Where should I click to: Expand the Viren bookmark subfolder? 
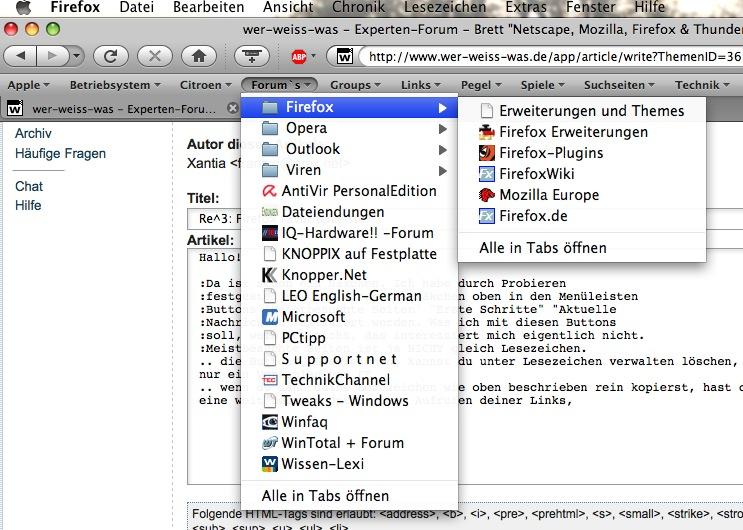(x=303, y=170)
